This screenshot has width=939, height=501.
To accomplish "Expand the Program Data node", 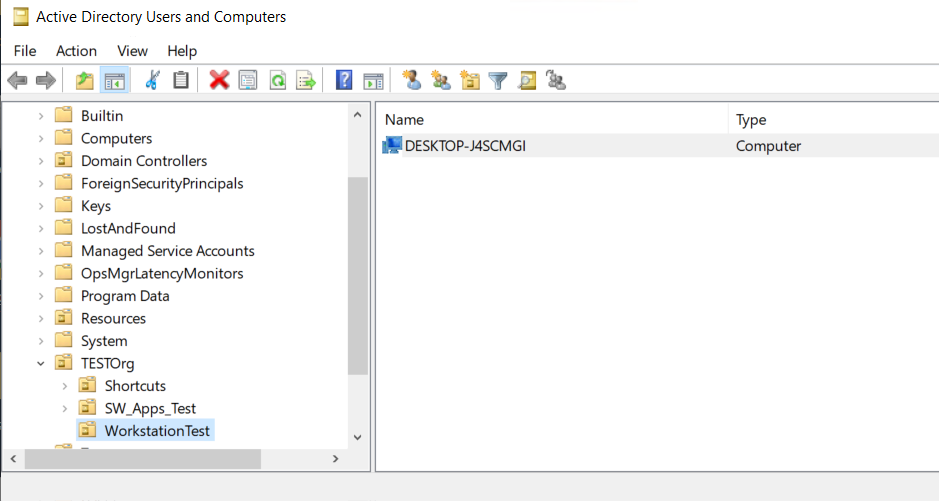I will [x=41, y=296].
